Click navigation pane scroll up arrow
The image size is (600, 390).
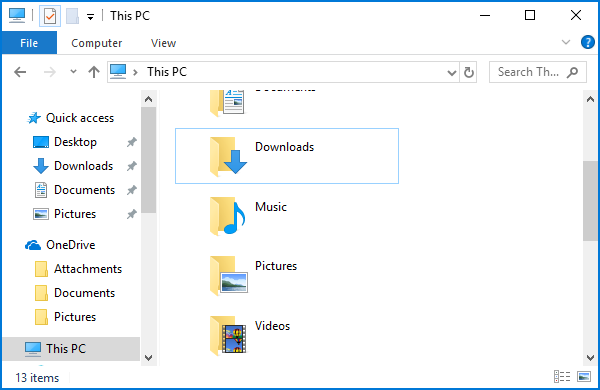[148, 99]
